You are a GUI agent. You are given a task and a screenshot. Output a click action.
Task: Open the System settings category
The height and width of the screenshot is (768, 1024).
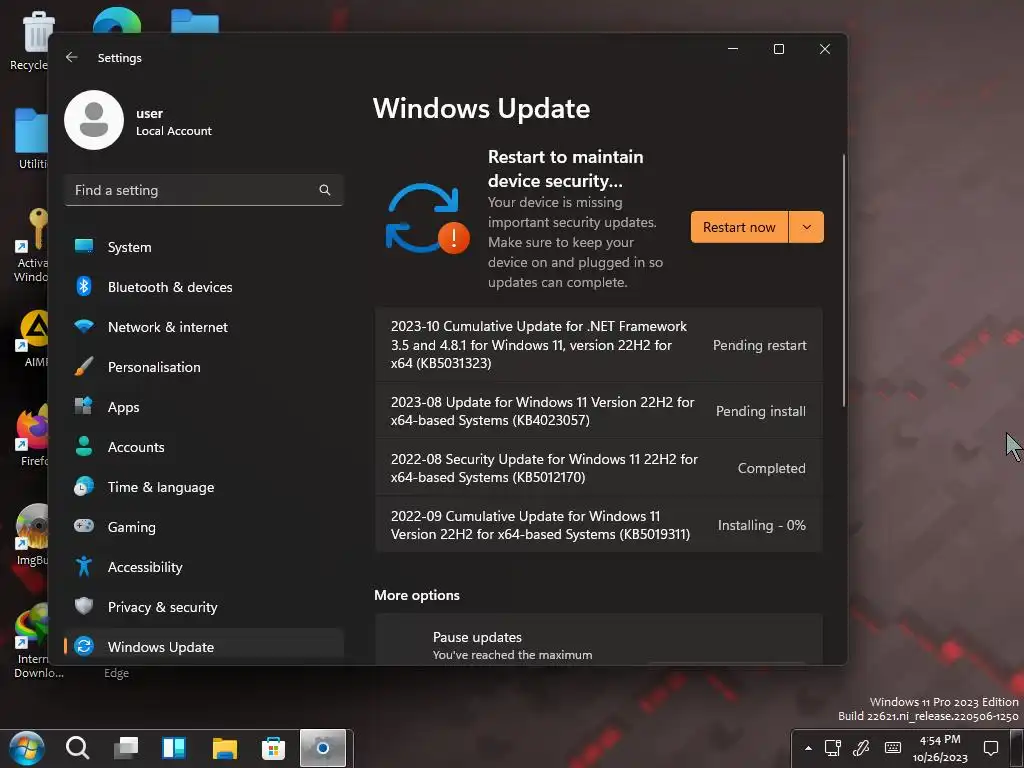click(x=204, y=247)
